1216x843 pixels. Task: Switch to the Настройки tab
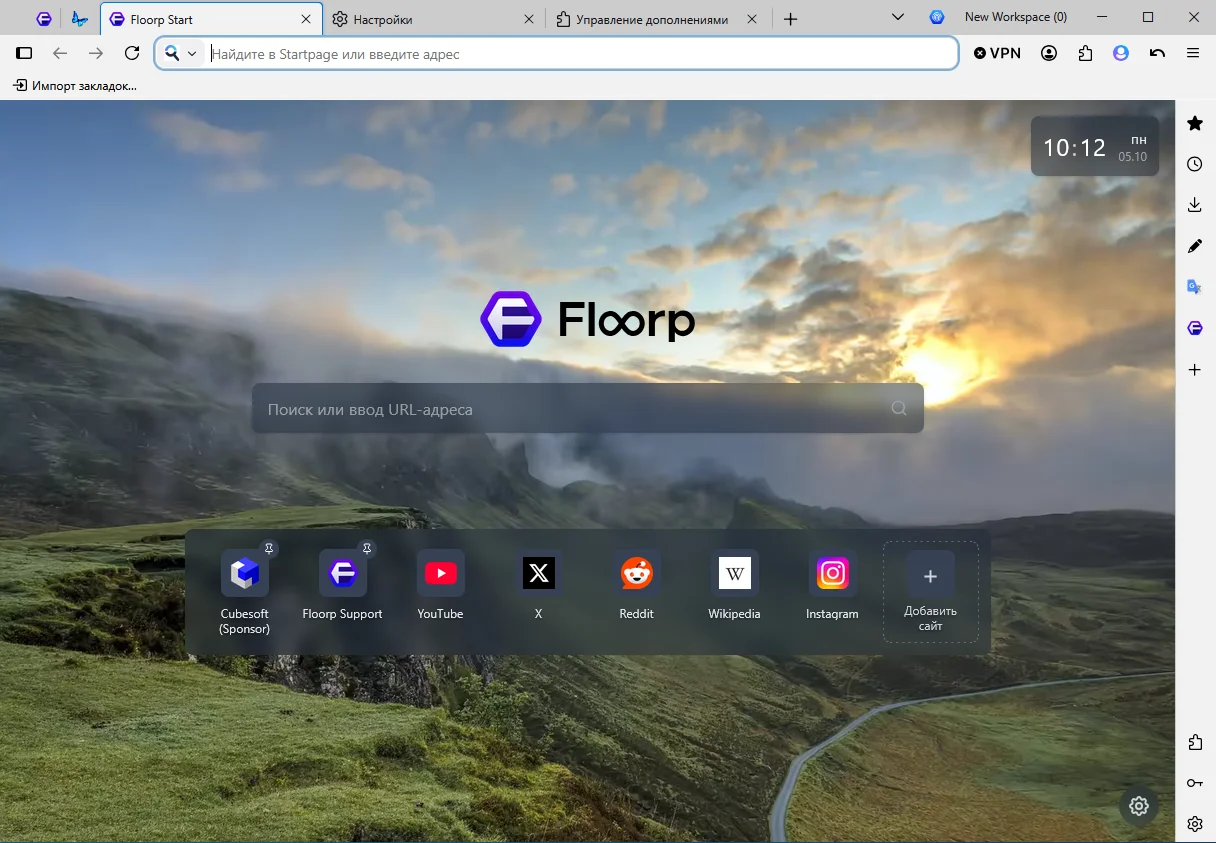[x=435, y=19]
